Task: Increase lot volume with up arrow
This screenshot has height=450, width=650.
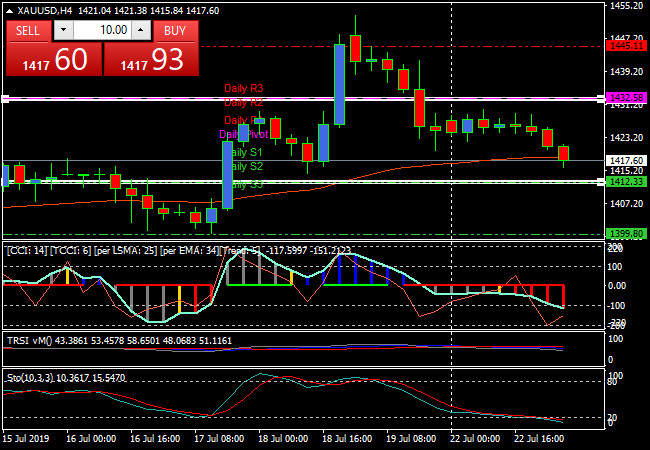Action: pyautogui.click(x=140, y=30)
